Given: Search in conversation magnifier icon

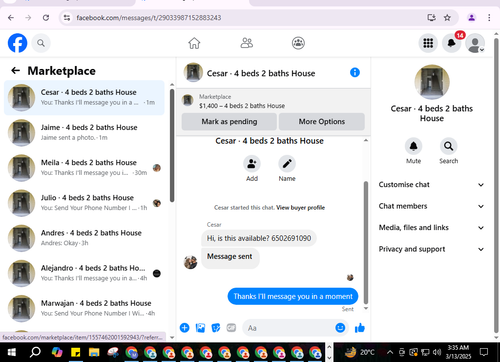Looking at the screenshot, I should tap(448, 146).
